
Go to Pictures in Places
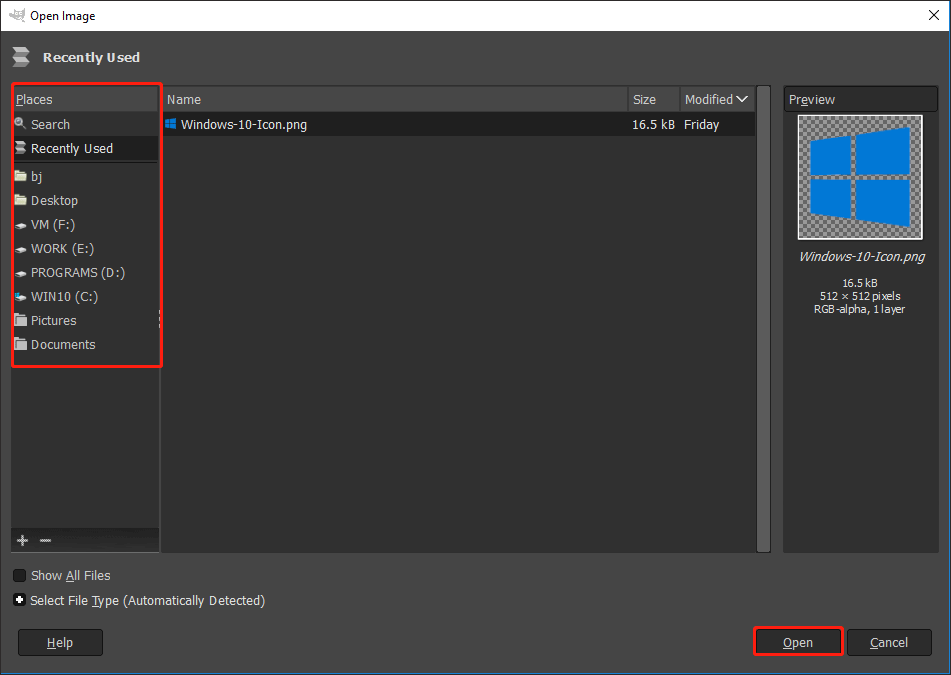(86, 320)
